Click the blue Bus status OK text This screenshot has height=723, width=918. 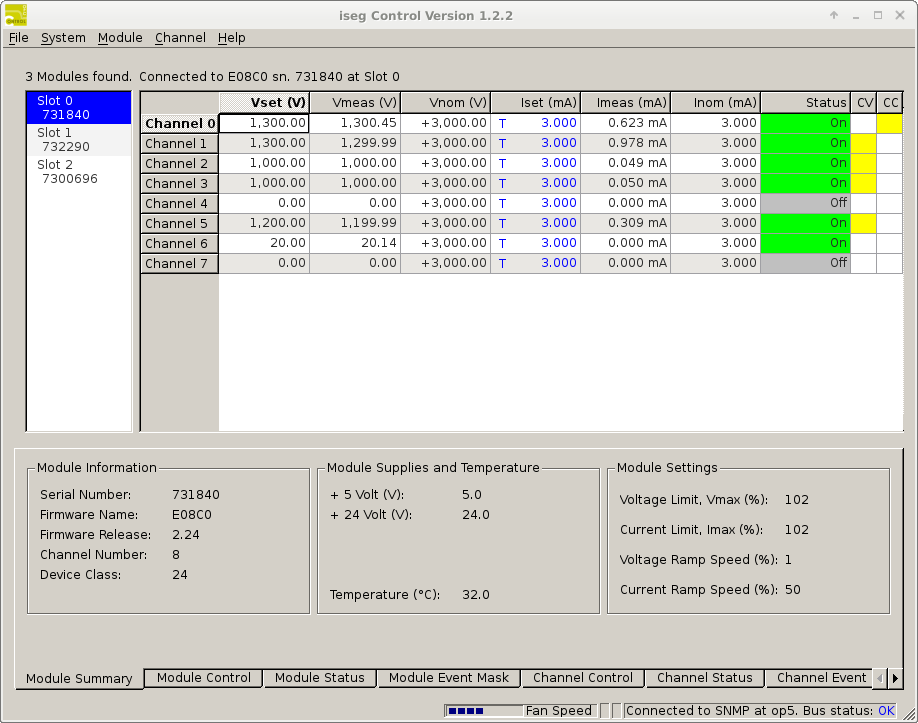click(x=886, y=711)
